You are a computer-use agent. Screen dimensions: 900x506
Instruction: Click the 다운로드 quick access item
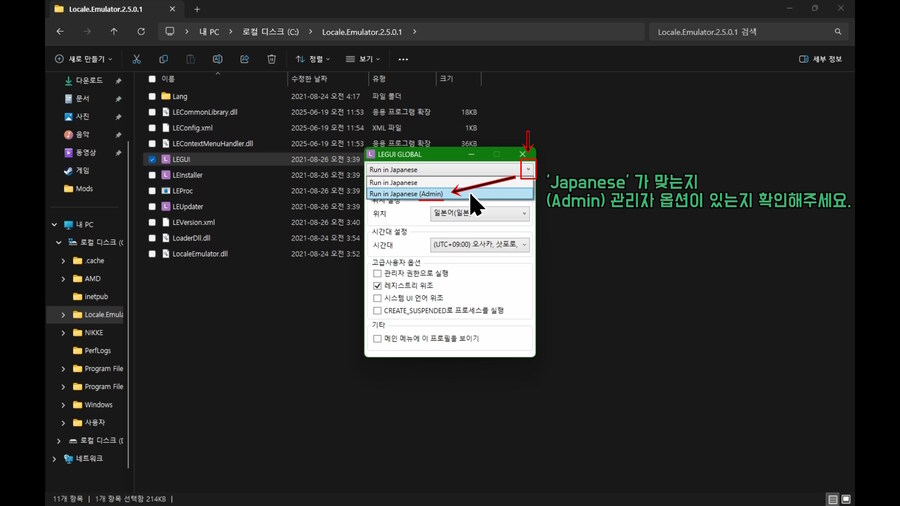pyautogui.click(x=89, y=80)
